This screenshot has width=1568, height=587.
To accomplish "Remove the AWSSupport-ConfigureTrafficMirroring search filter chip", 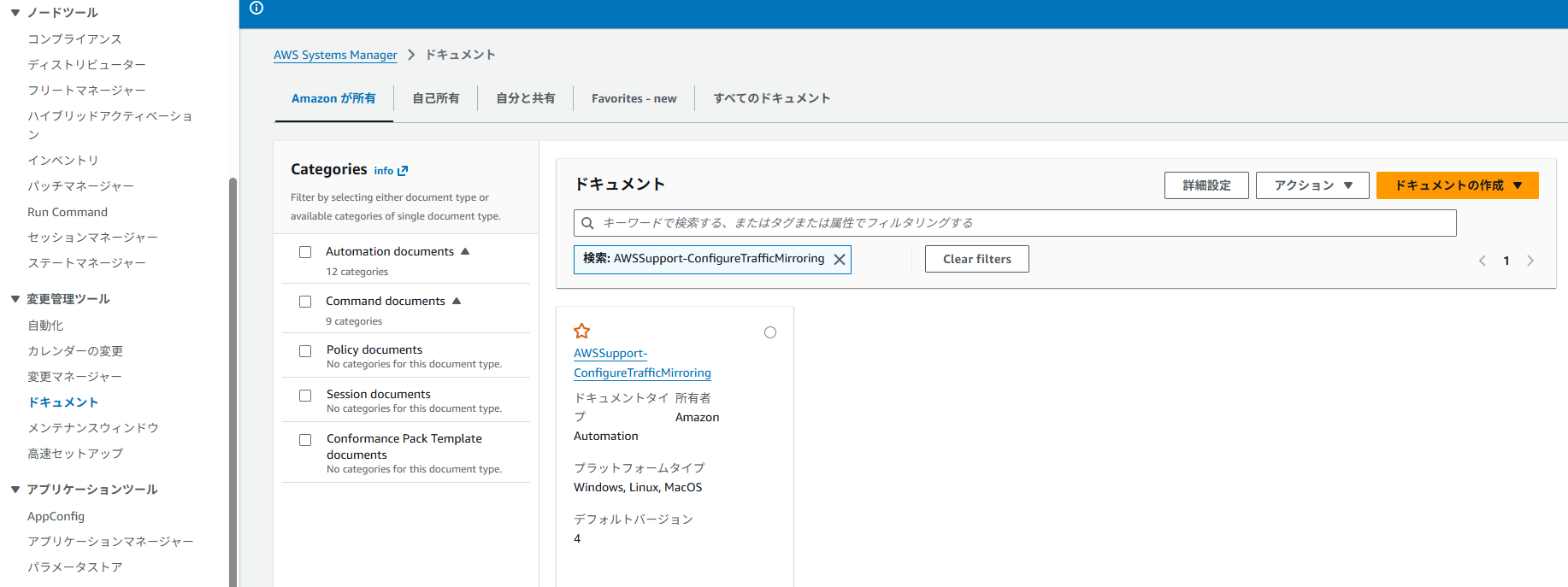I will click(x=840, y=260).
